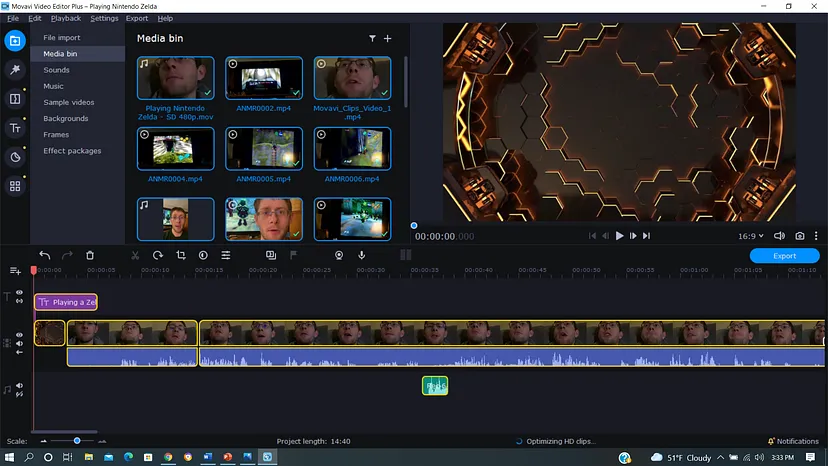
Task: Open the Filters and effects sidebar icon
Action: click(15, 69)
